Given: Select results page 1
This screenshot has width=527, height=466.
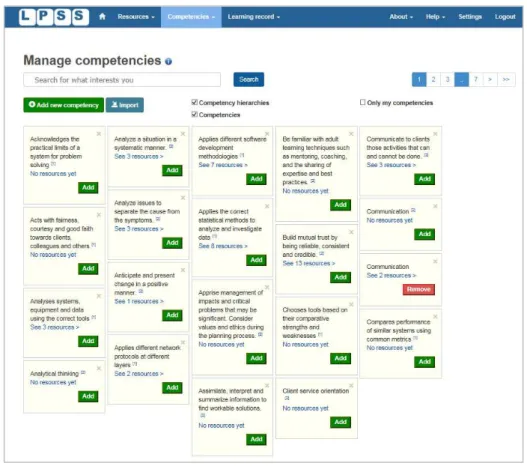Looking at the screenshot, I should [x=419, y=80].
